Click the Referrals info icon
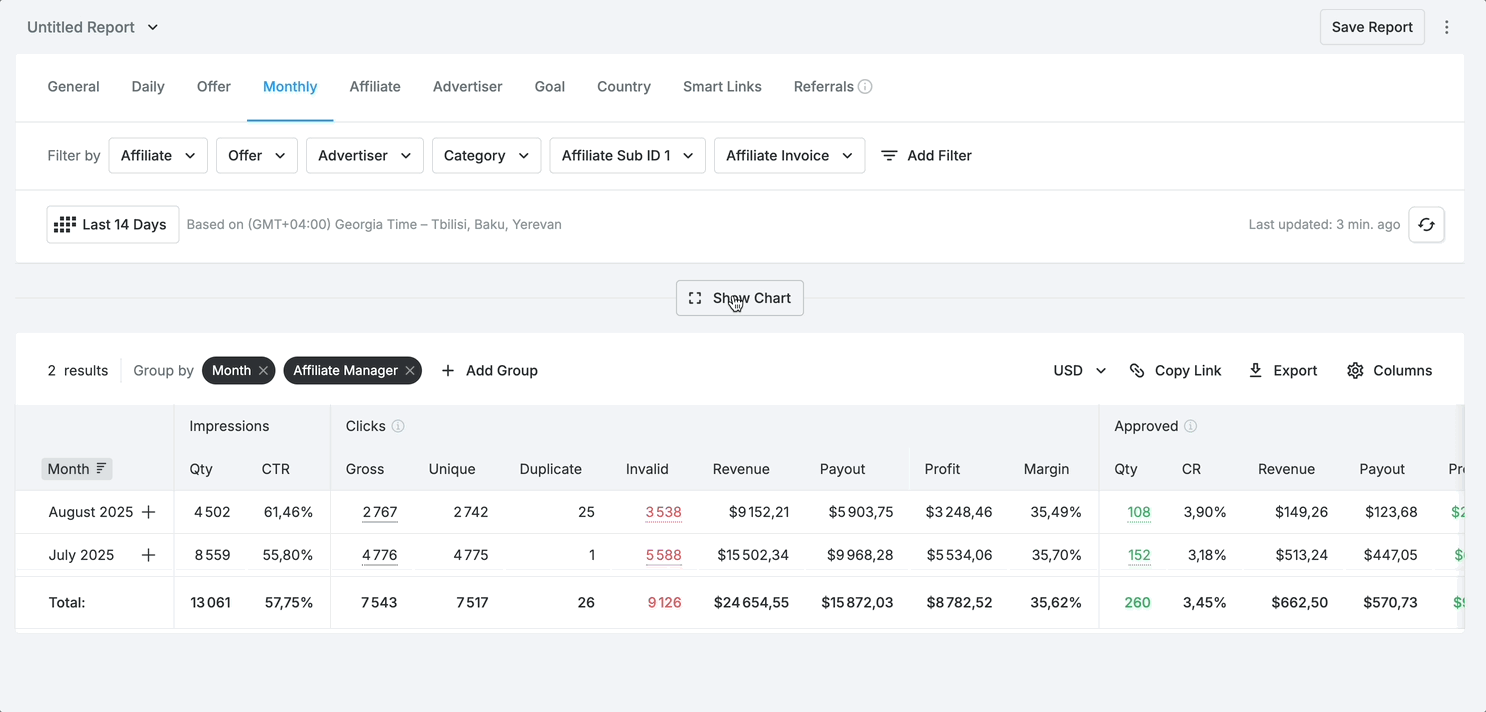 [x=865, y=87]
